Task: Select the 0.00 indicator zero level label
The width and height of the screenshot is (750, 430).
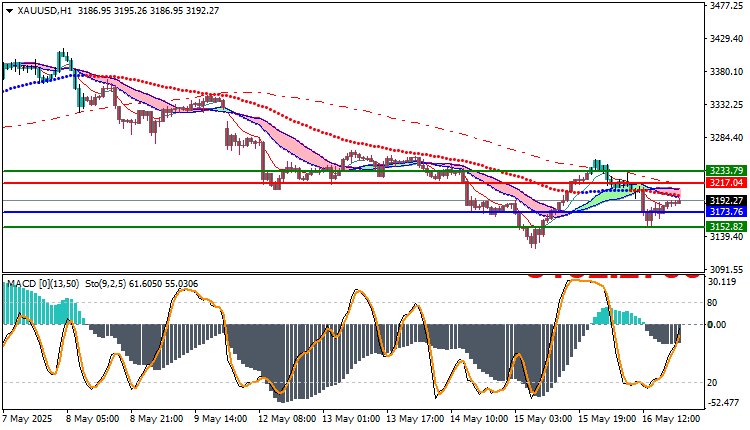Action: point(717,325)
